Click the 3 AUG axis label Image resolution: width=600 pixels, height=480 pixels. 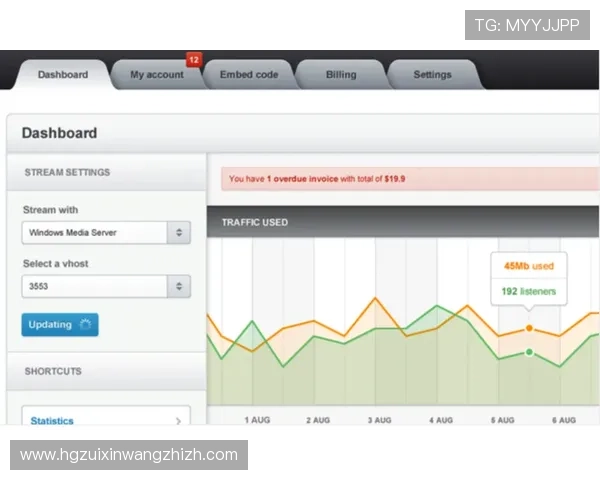[x=380, y=420]
